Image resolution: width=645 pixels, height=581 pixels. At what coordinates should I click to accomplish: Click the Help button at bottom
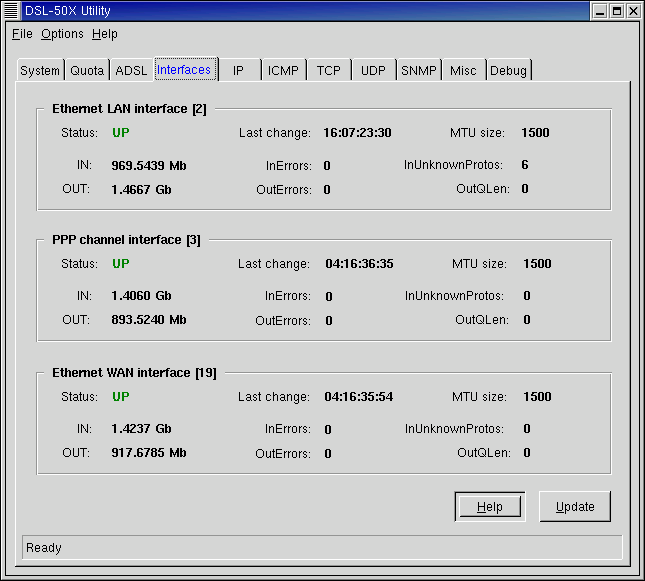pyautogui.click(x=490, y=507)
